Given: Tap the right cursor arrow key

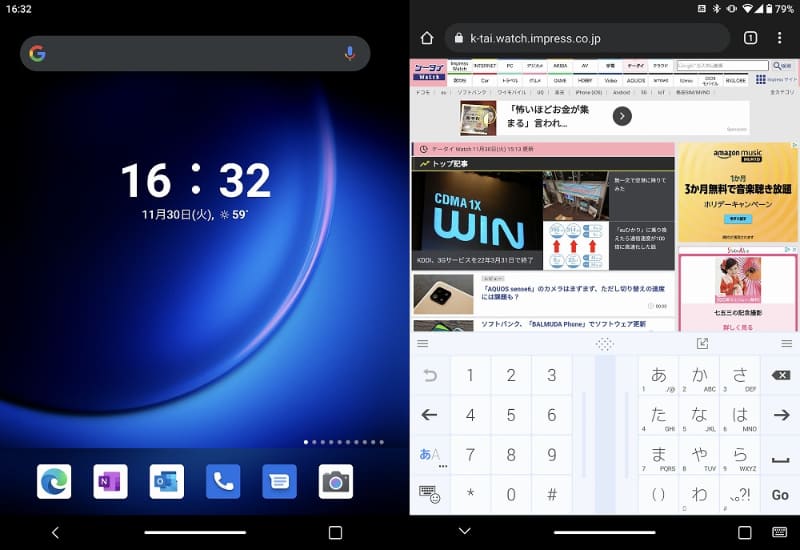Looking at the screenshot, I should [780, 415].
